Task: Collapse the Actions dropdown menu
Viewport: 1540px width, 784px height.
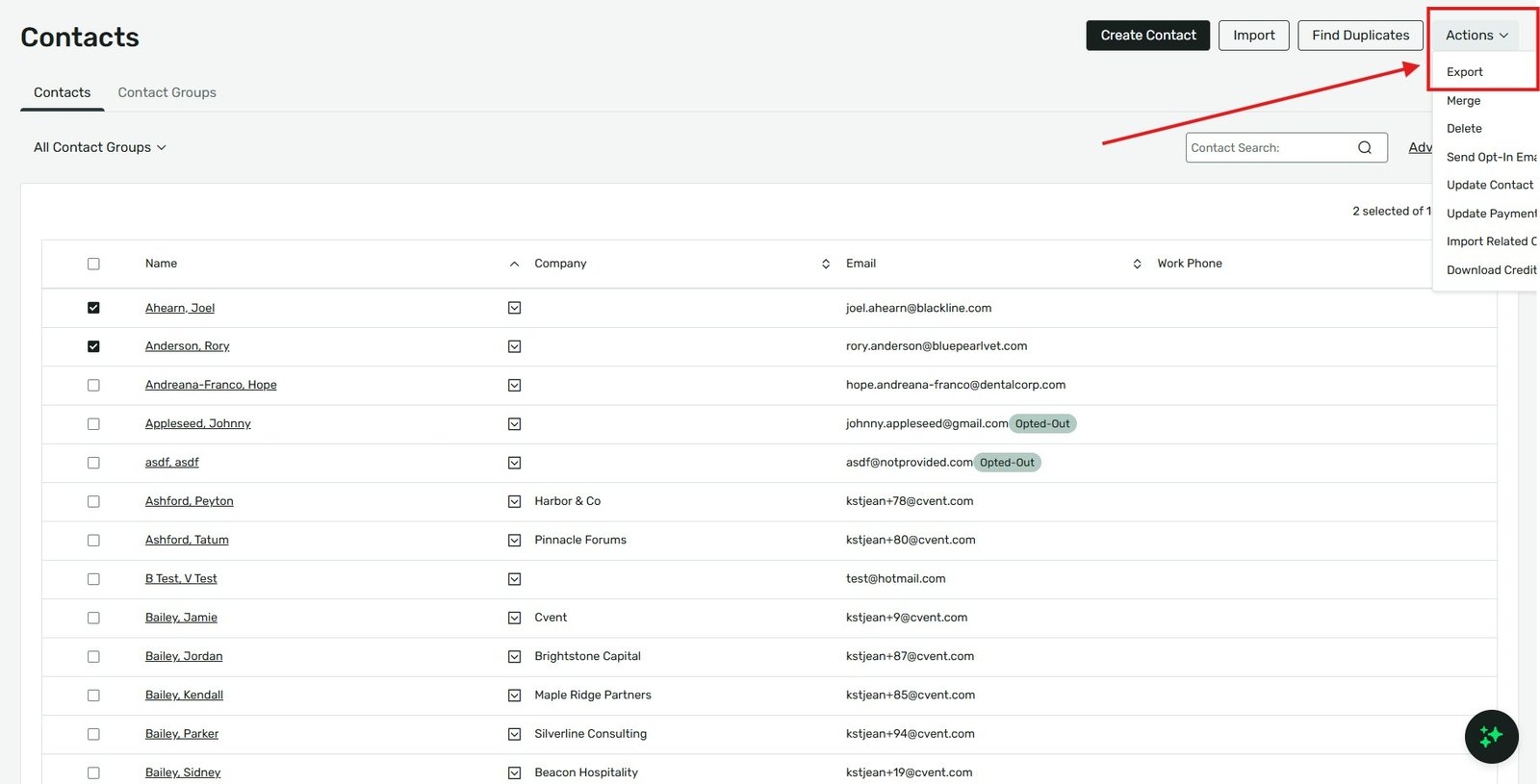Action: pos(1476,36)
